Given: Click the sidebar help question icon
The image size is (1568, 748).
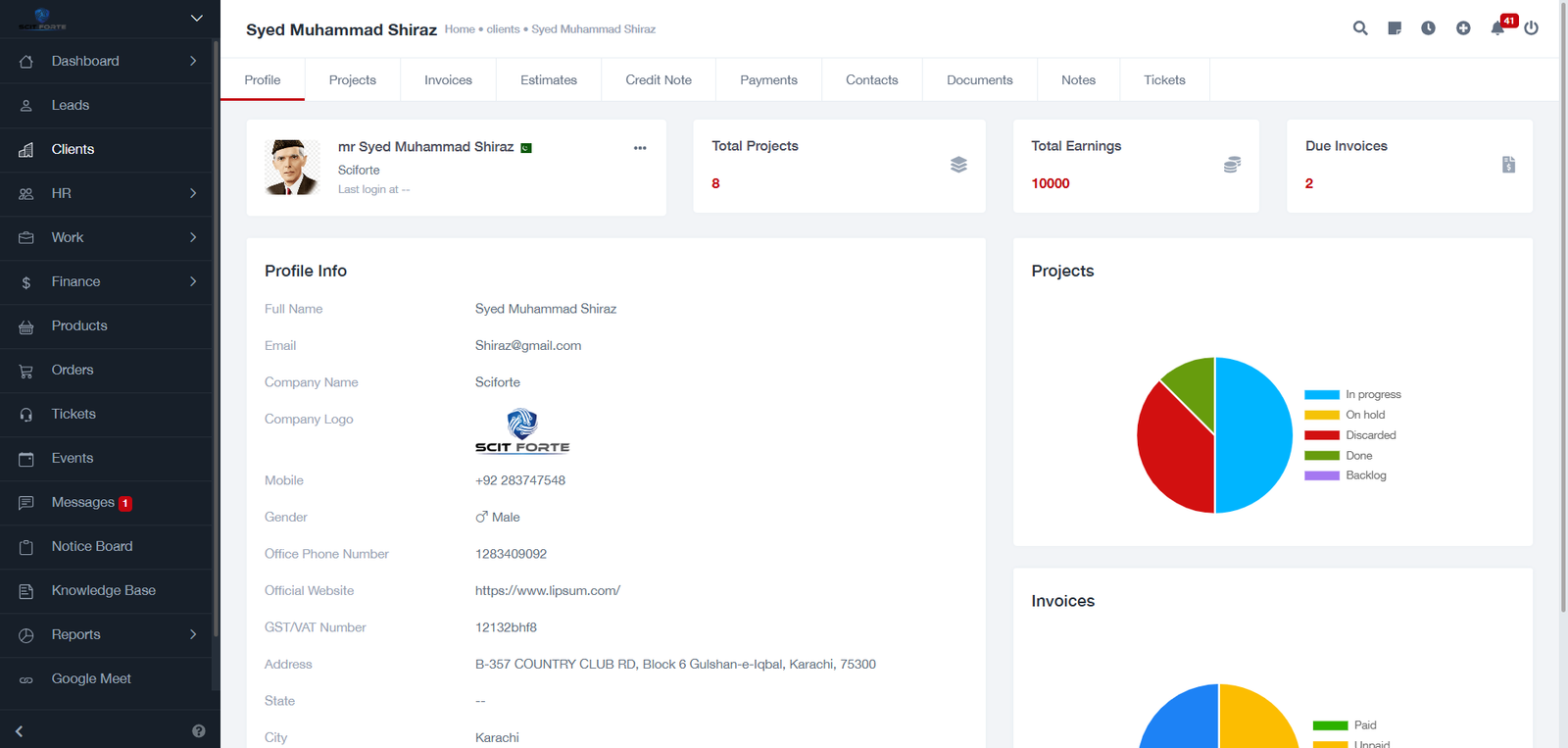Looking at the screenshot, I should point(199,731).
